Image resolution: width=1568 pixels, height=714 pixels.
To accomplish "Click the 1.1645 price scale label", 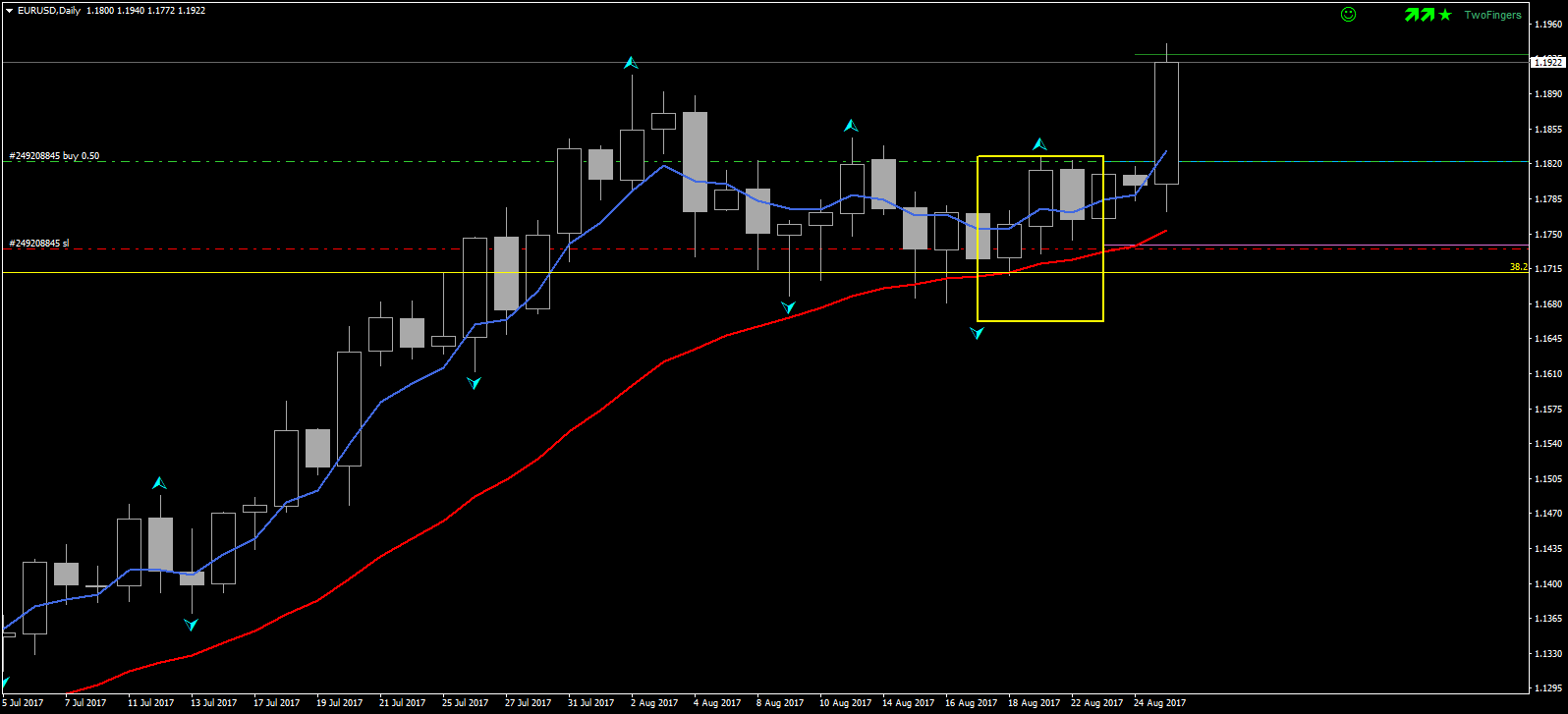I will pos(1547,339).
